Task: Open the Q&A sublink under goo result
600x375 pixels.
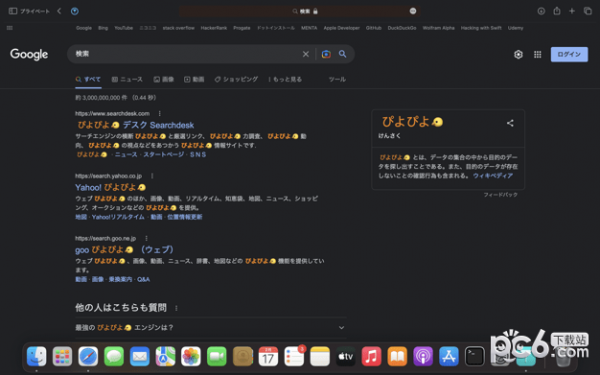Action: (143, 279)
